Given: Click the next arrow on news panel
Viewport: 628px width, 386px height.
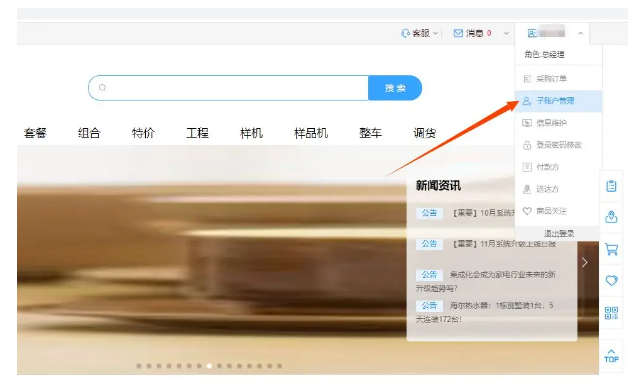Looking at the screenshot, I should click(x=585, y=262).
